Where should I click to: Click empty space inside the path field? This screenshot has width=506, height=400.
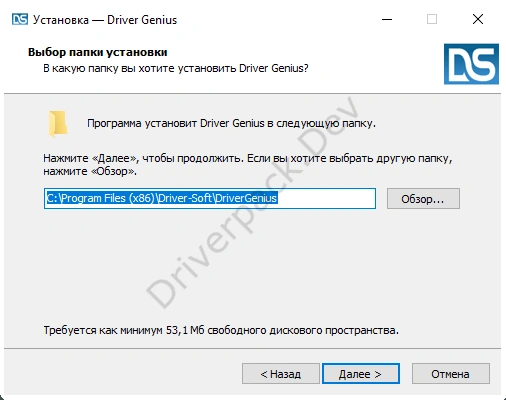pos(326,199)
